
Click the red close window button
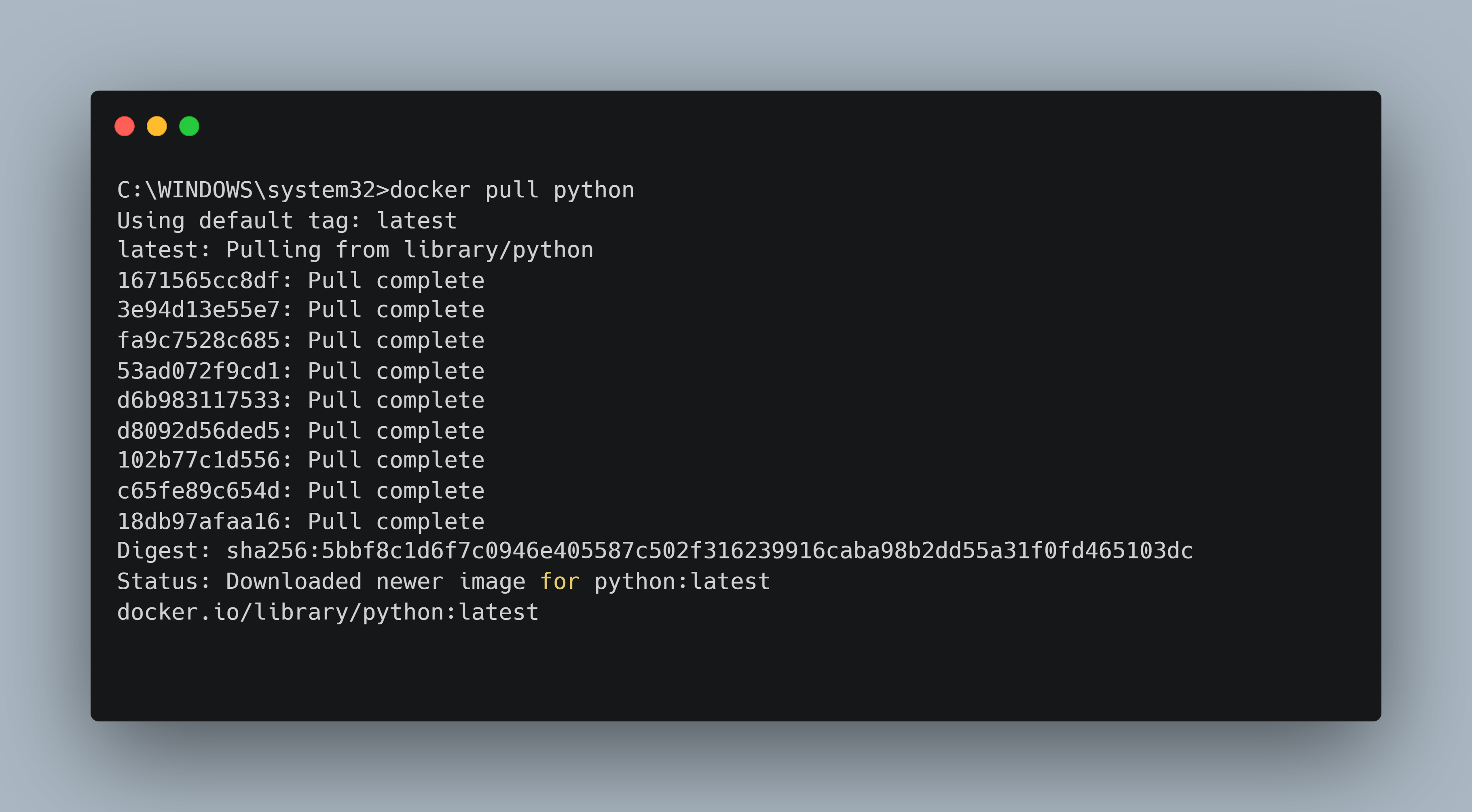[x=125, y=126]
